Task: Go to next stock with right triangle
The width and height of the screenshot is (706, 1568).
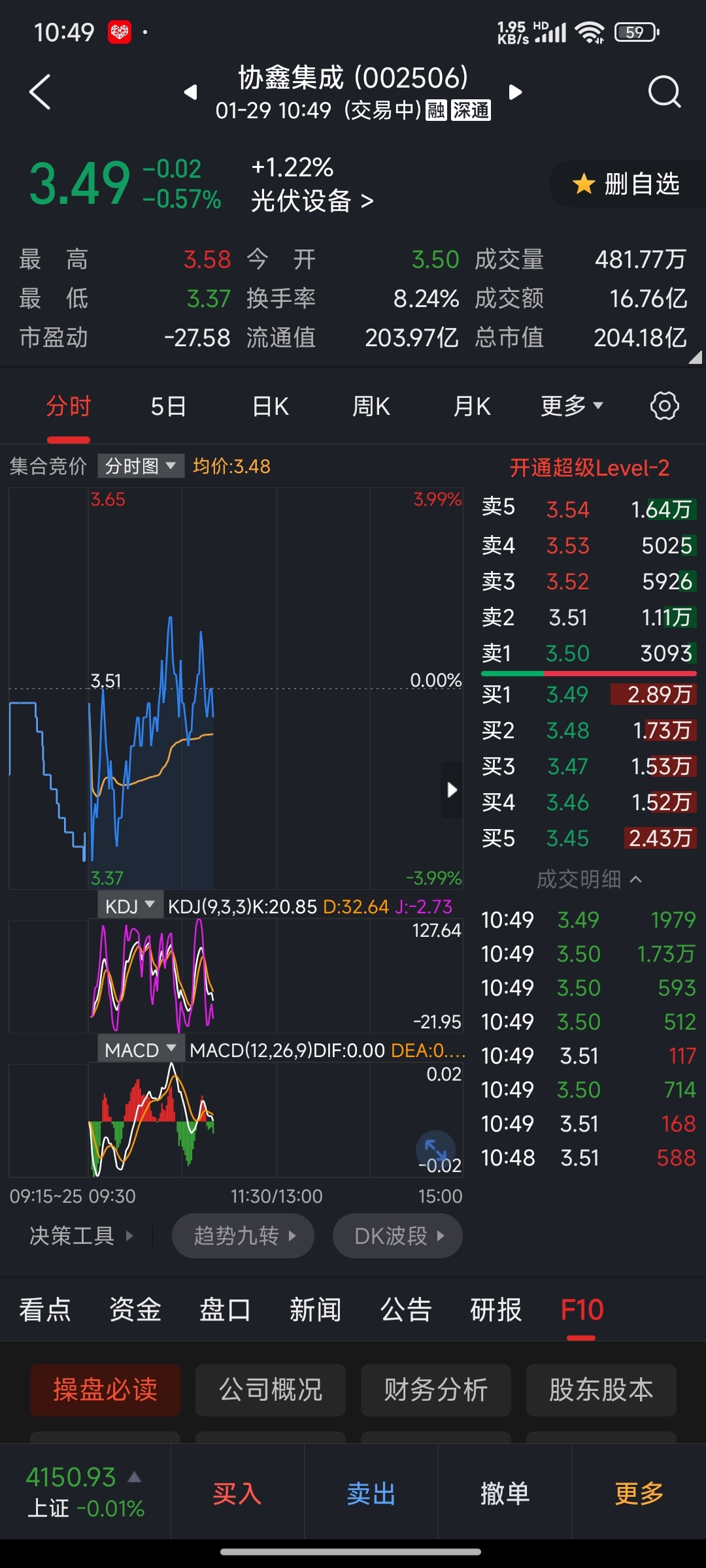Action: pos(515,92)
